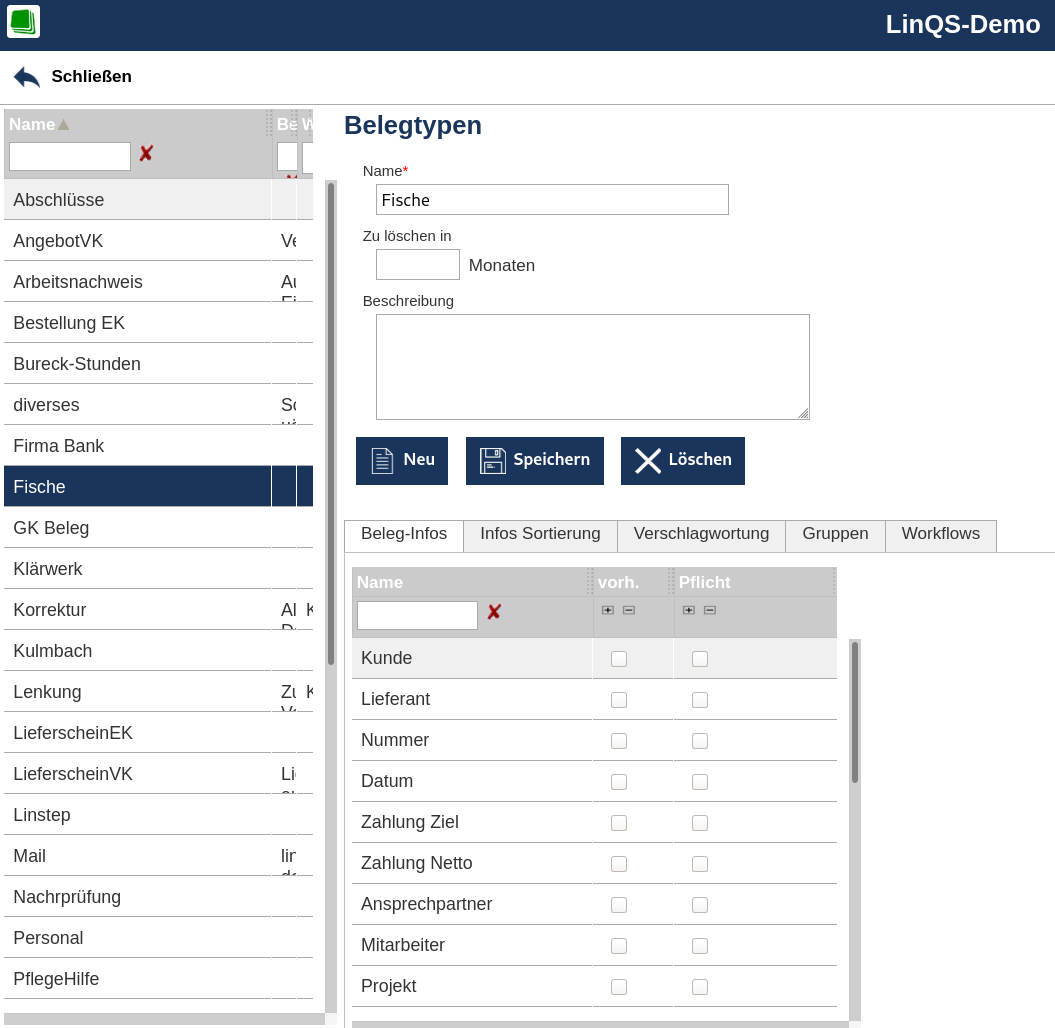Click the Schließen back arrow icon

click(x=27, y=77)
